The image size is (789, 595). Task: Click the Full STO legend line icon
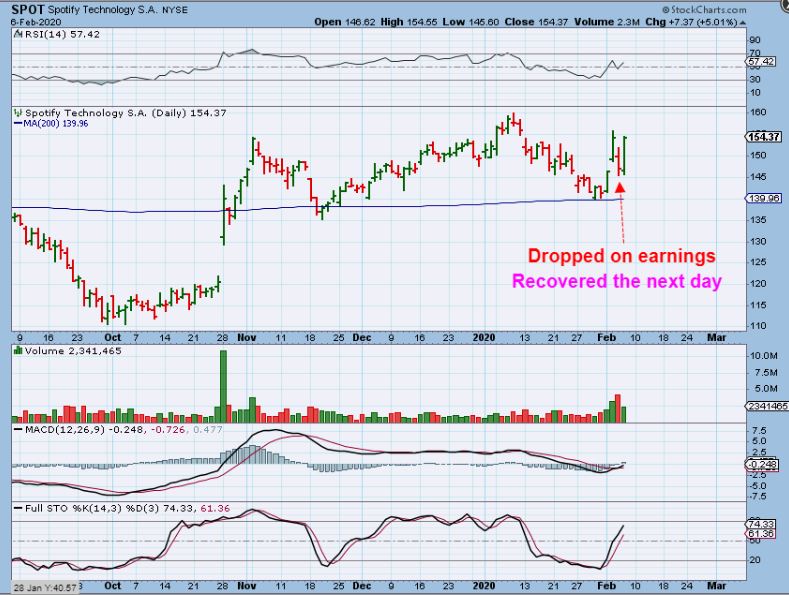pyautogui.click(x=18, y=509)
